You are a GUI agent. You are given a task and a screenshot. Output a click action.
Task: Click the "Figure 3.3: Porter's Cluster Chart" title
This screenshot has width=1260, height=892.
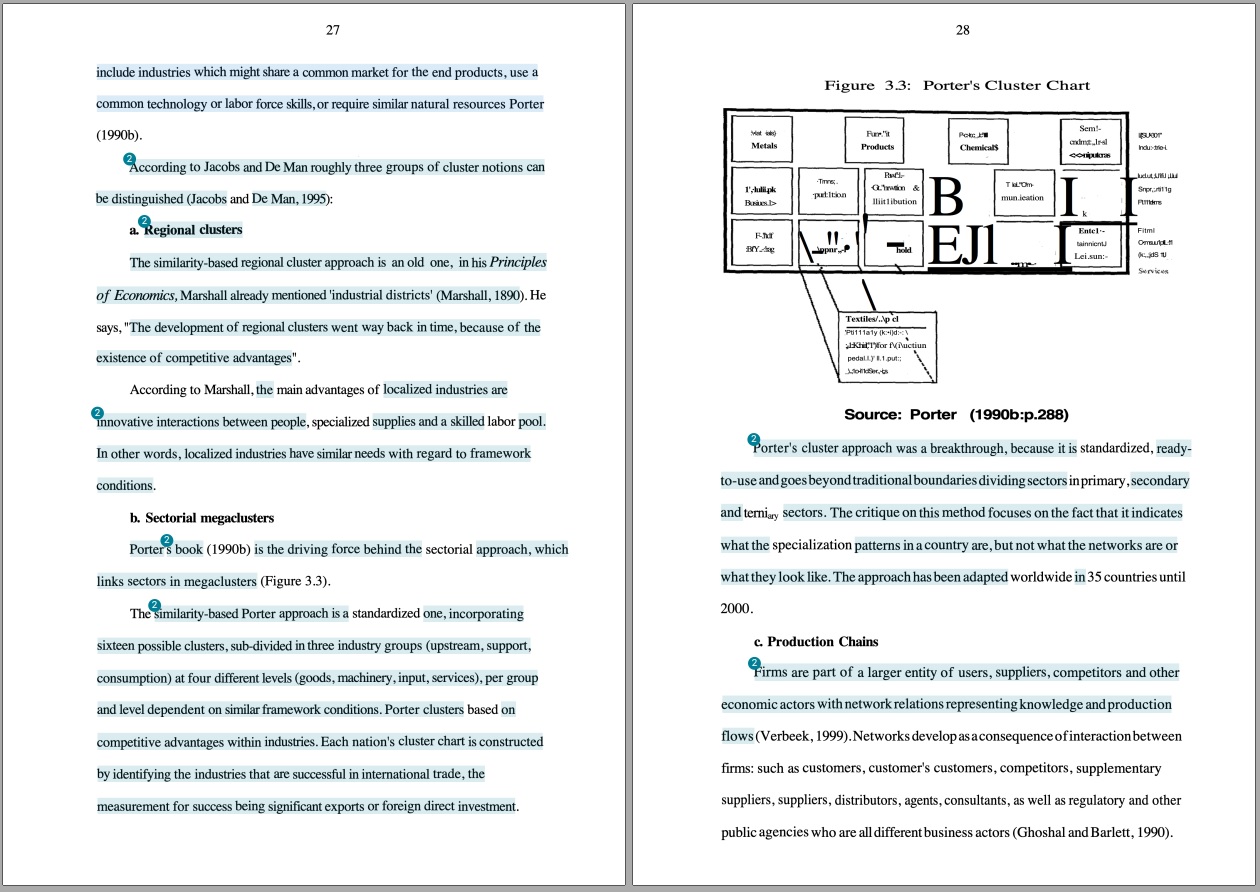coord(956,86)
